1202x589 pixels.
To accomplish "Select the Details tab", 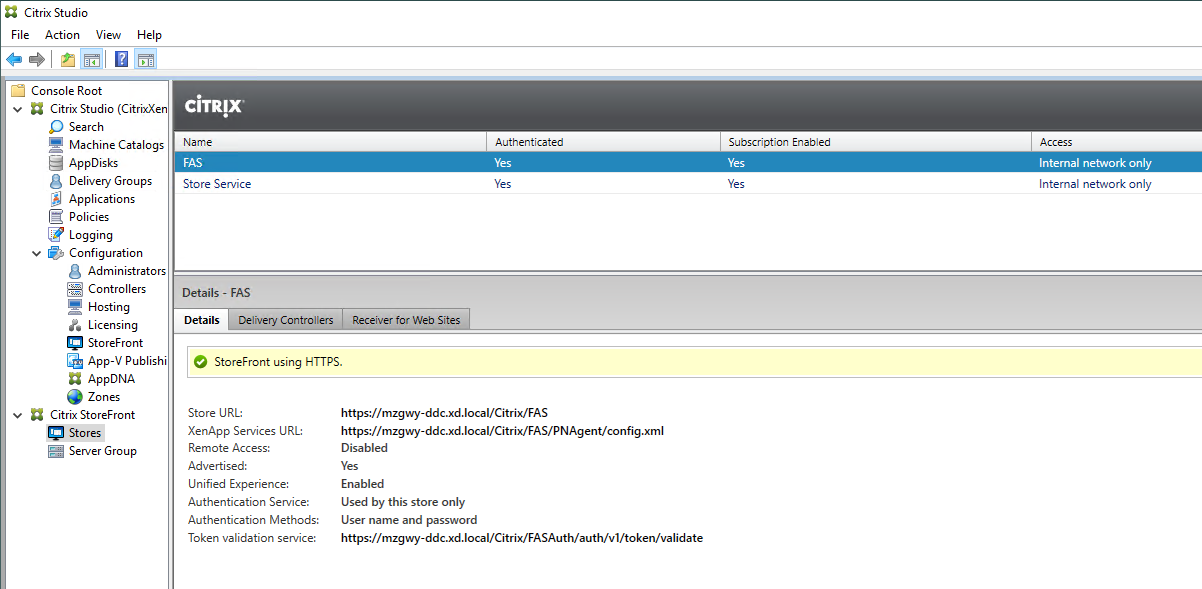I will (x=201, y=320).
